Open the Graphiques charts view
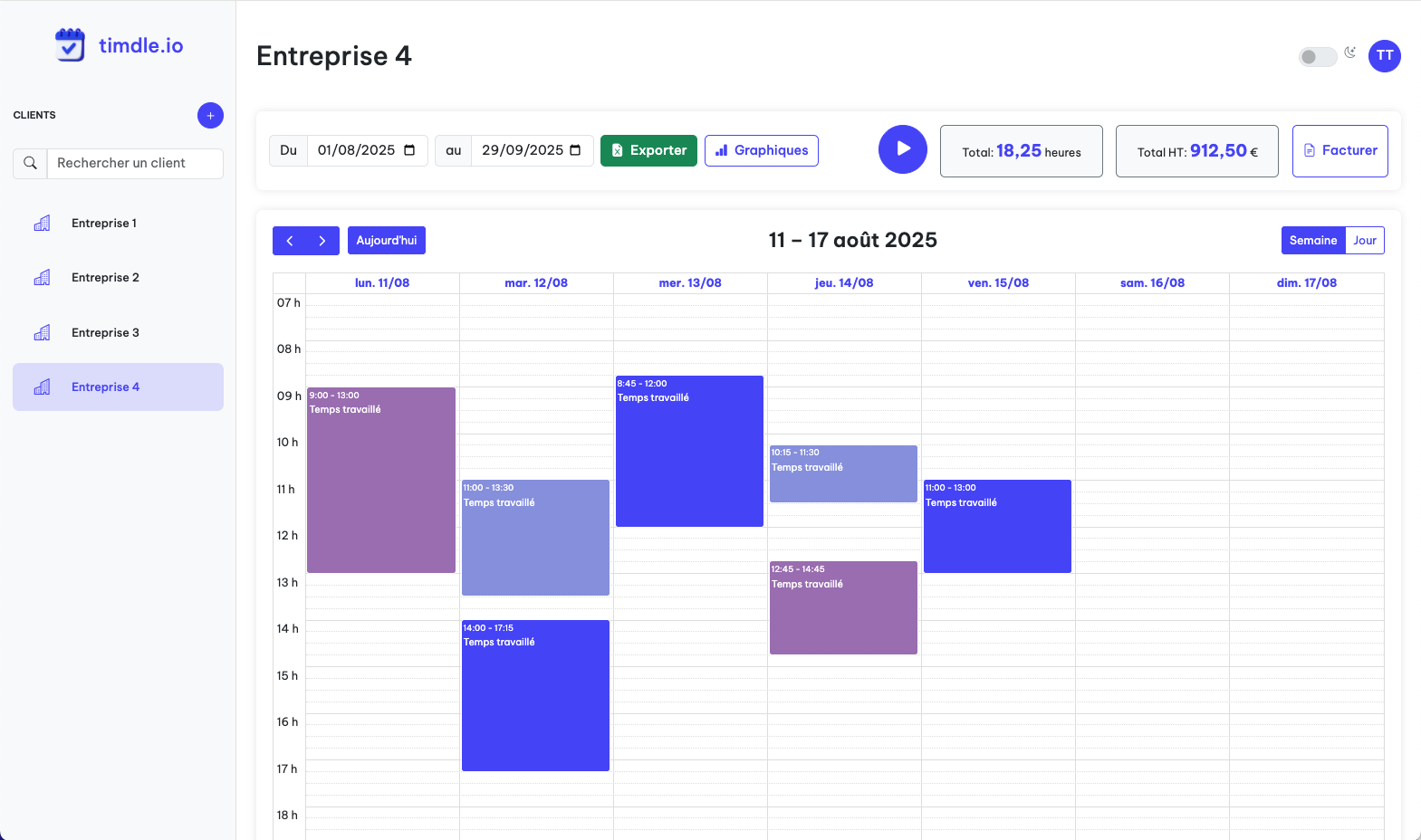 point(761,150)
